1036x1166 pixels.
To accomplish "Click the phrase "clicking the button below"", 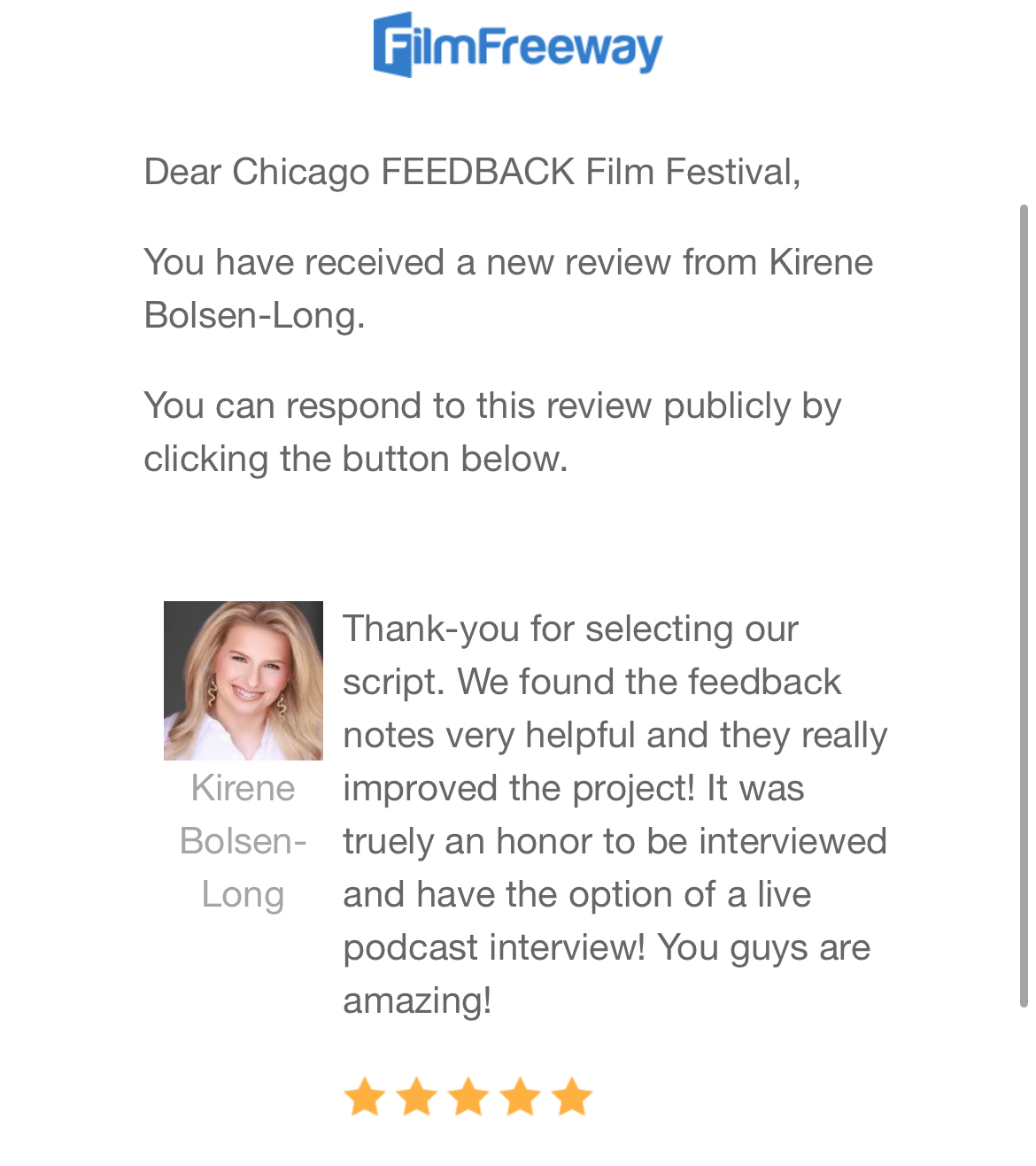I will [x=354, y=459].
